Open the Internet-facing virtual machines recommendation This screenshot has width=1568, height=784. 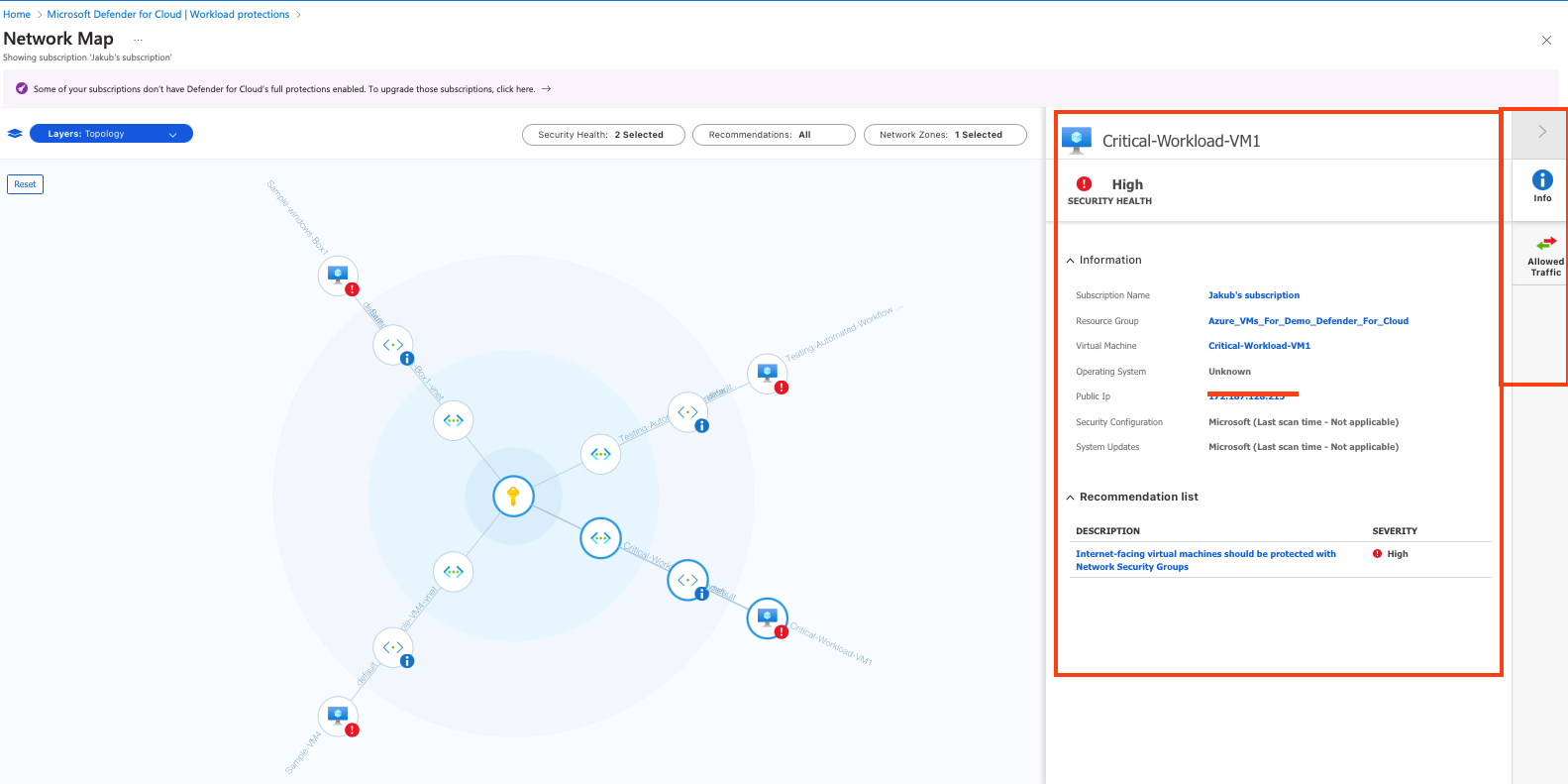[x=1205, y=560]
